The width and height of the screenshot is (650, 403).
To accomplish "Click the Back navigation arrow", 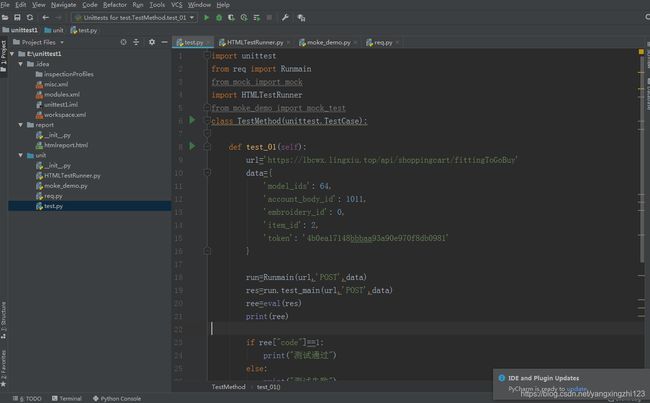I will click(46, 17).
